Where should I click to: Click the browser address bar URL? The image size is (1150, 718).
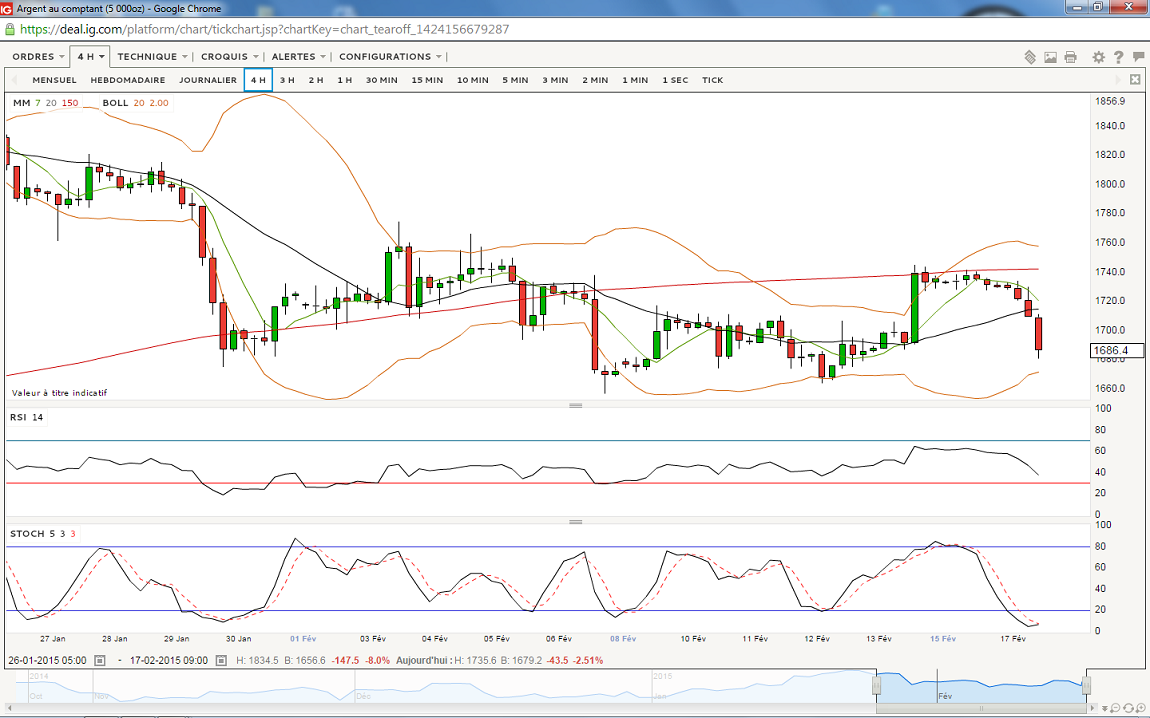pyautogui.click(x=264, y=29)
